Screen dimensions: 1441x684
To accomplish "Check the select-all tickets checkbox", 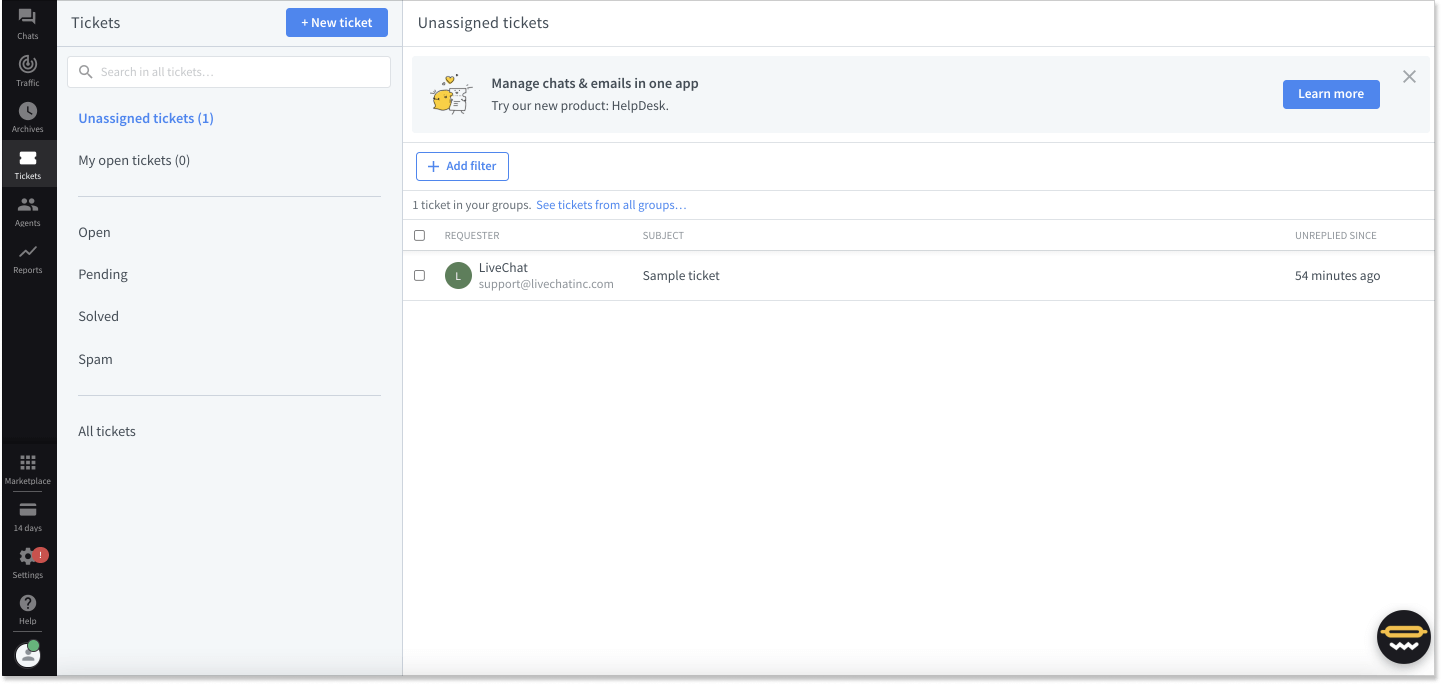I will 420,236.
